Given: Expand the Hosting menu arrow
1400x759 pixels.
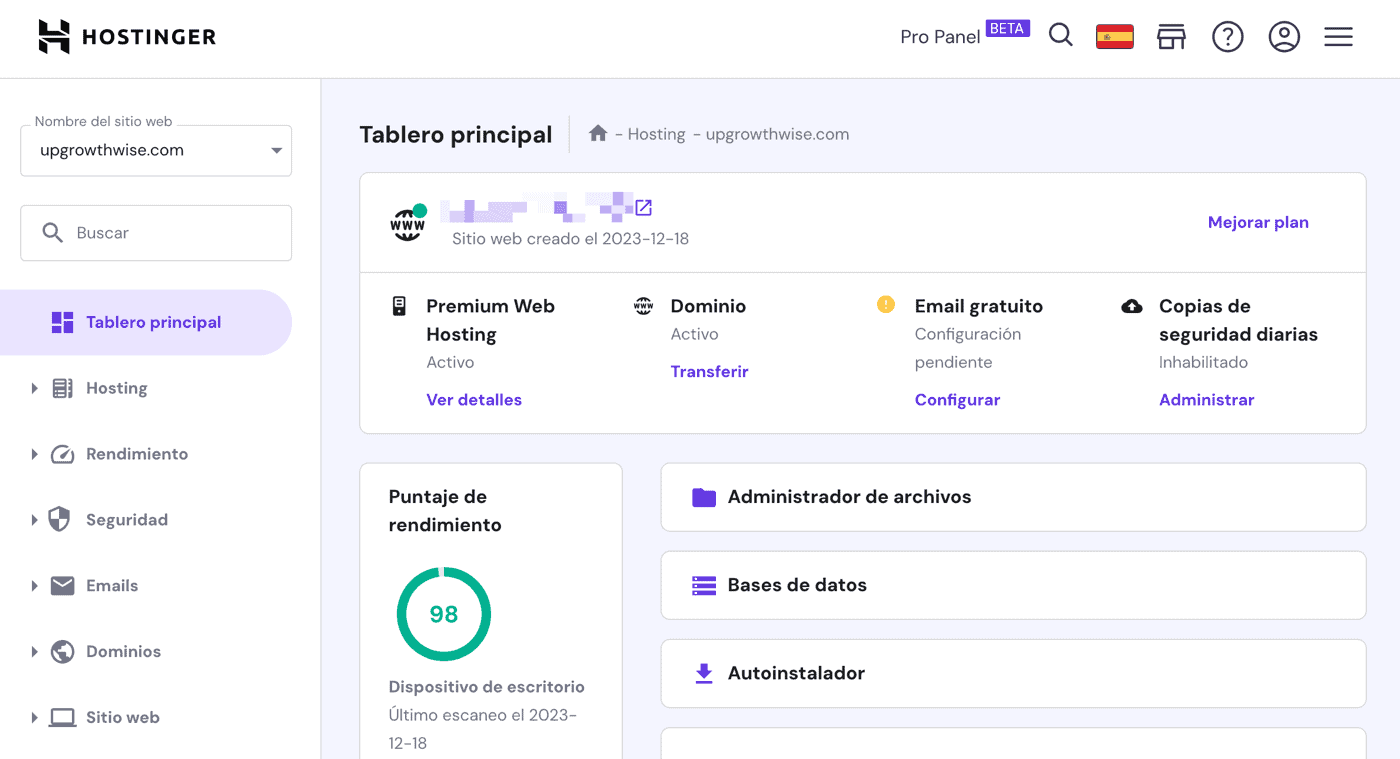Looking at the screenshot, I should pos(34,388).
